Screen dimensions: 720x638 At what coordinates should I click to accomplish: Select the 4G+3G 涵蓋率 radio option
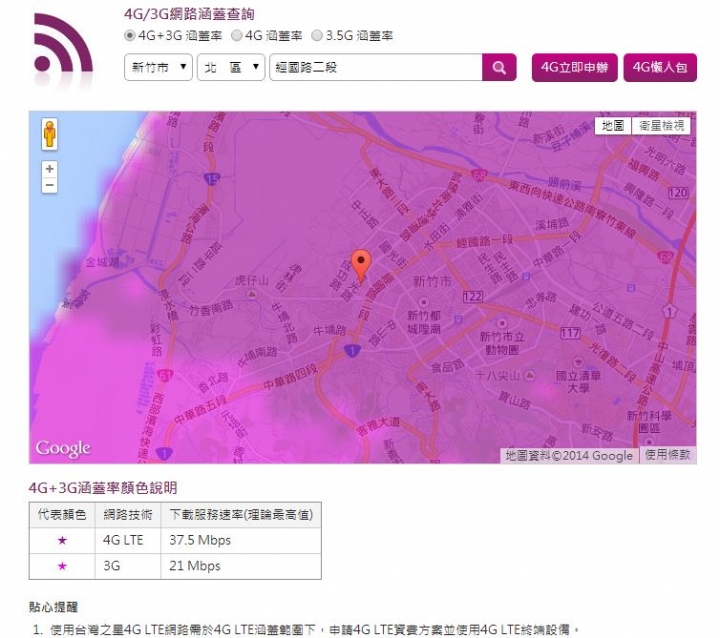point(129,35)
